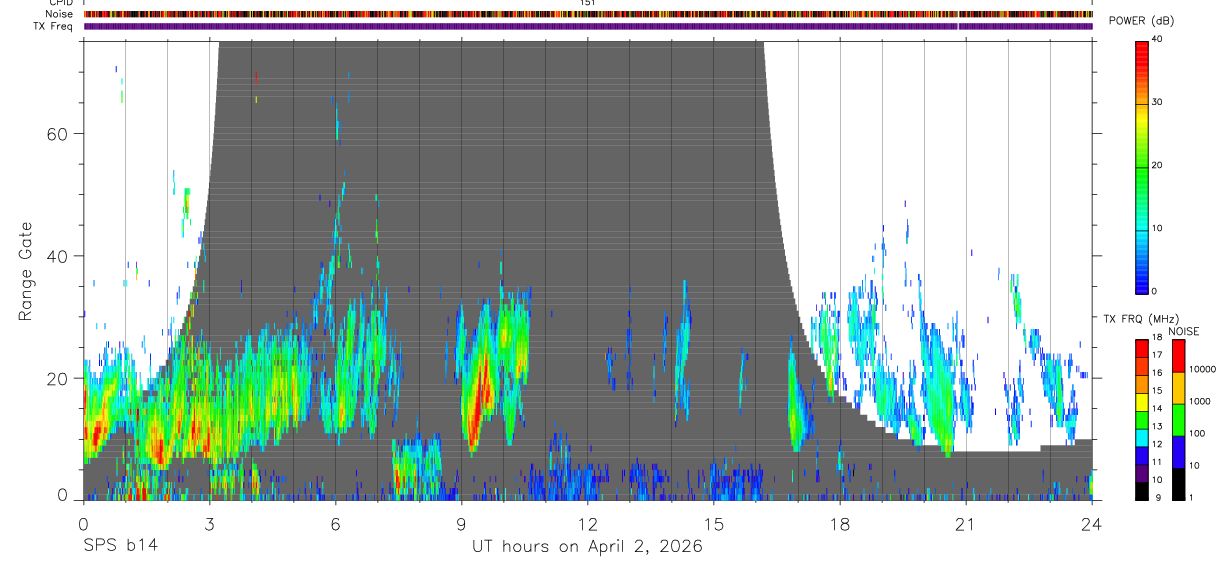Screen dimensions: 1228x567
Task: Click the 40 tick on Range Gate axis
Action: click(58, 256)
